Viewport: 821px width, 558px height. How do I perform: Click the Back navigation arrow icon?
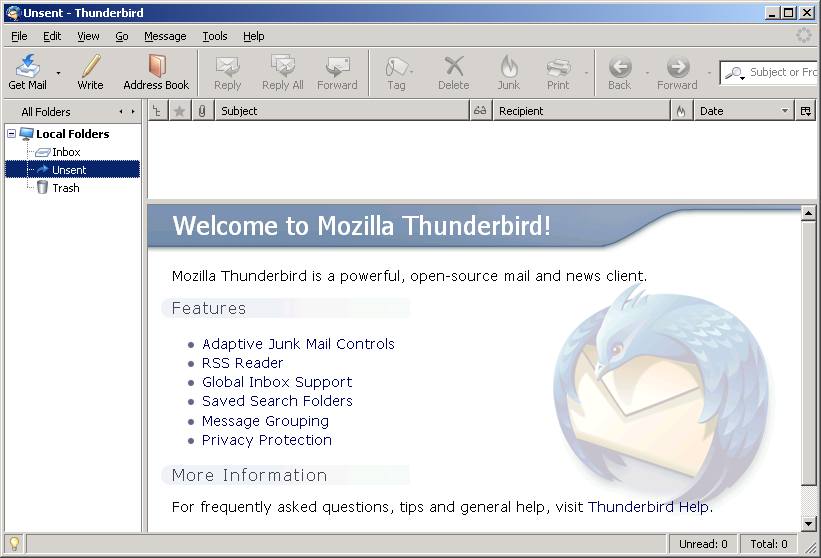620,66
